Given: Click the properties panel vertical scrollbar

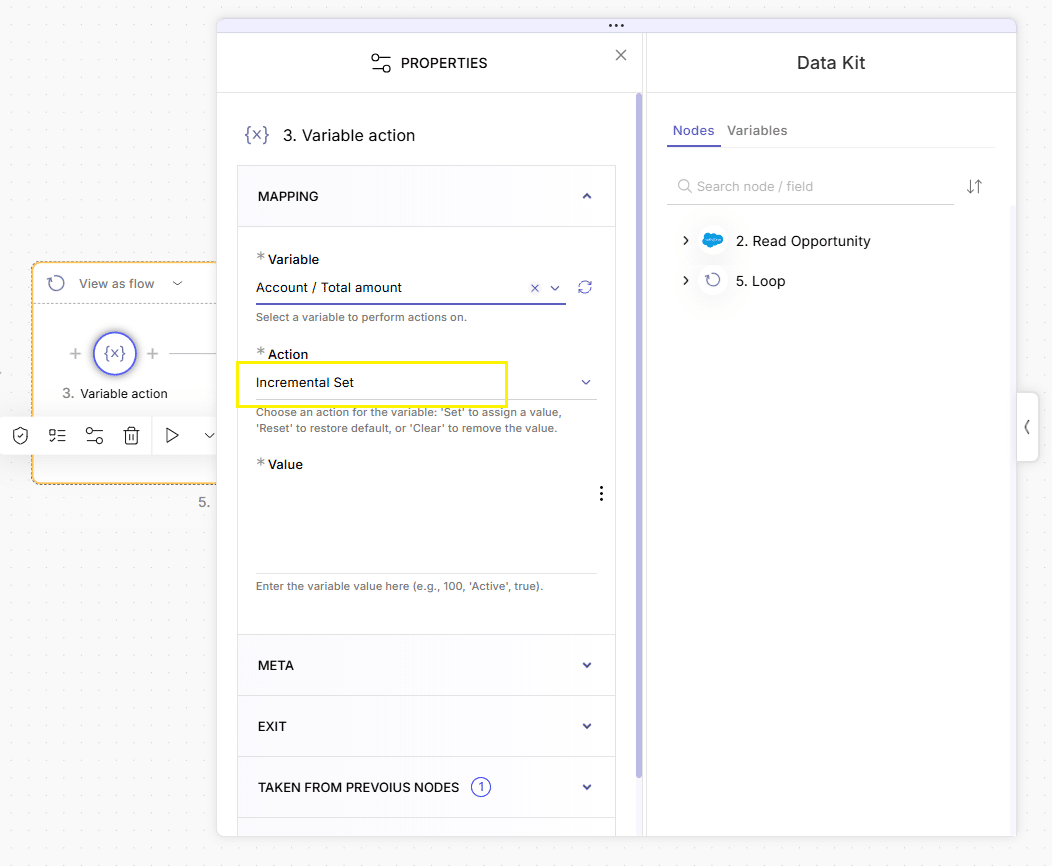Looking at the screenshot, I should (x=639, y=436).
